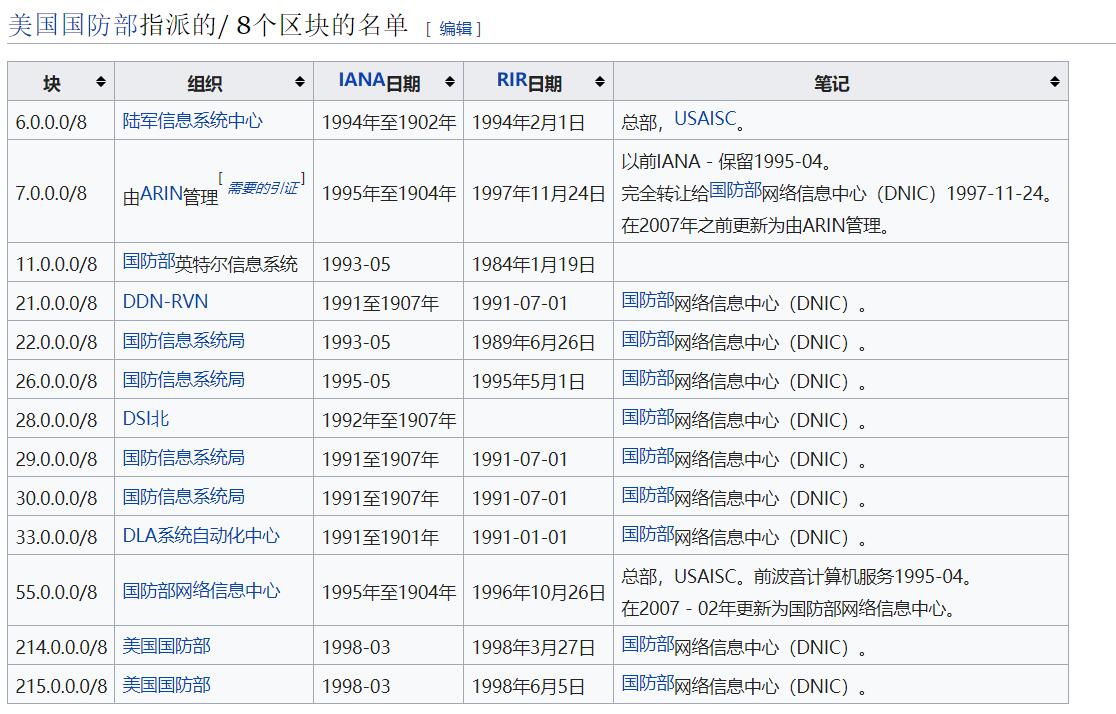Open DLA系统自动化中心 link
This screenshot has width=1116, height=714.
click(201, 535)
